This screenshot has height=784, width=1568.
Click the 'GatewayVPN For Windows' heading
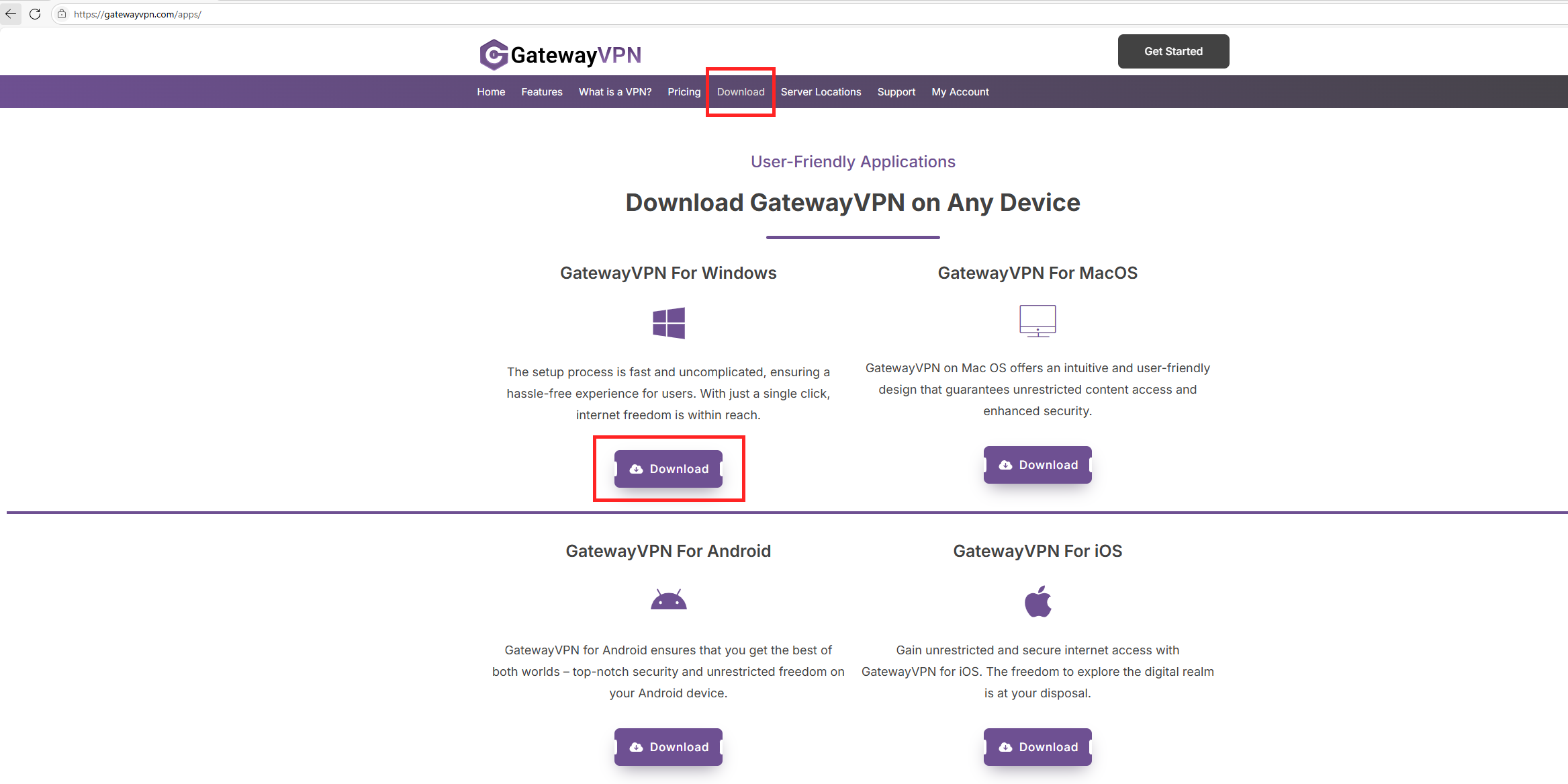click(668, 273)
